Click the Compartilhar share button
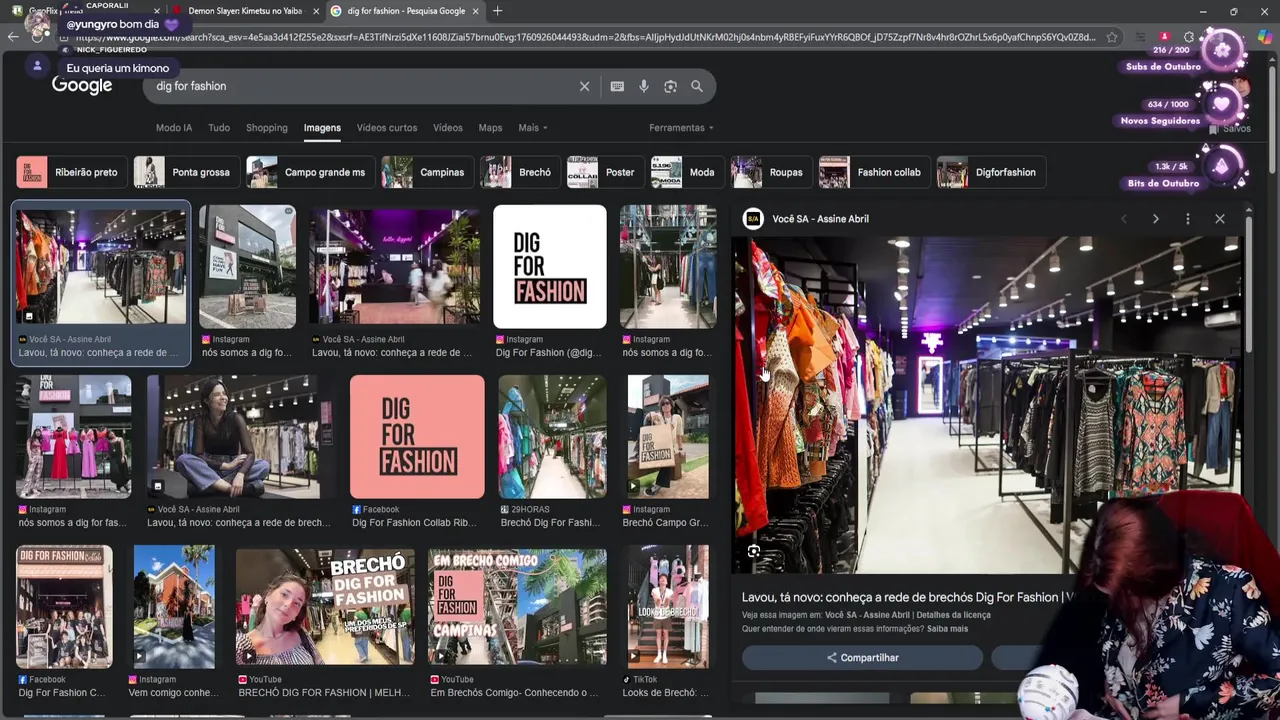This screenshot has height=720, width=1280. (x=862, y=657)
